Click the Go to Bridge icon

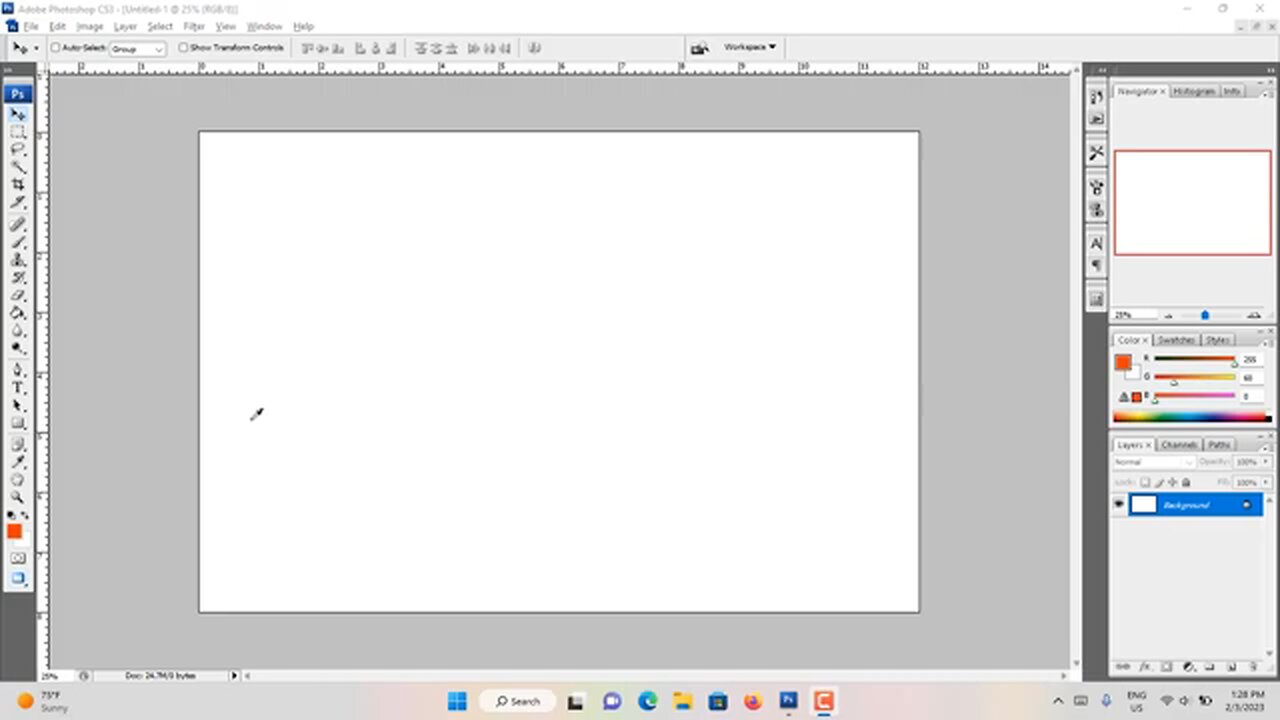tap(700, 47)
